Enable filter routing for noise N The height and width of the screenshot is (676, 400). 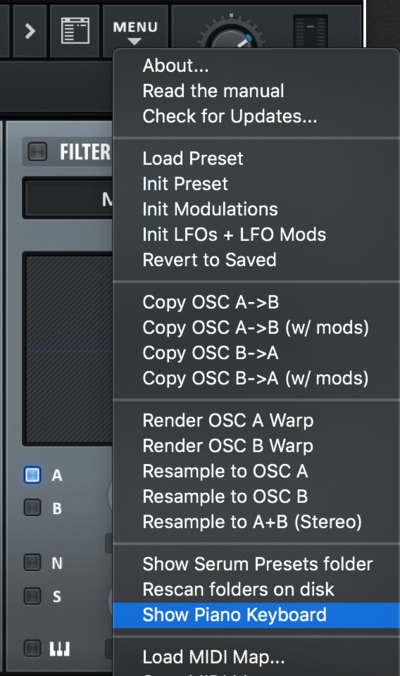pos(32,563)
